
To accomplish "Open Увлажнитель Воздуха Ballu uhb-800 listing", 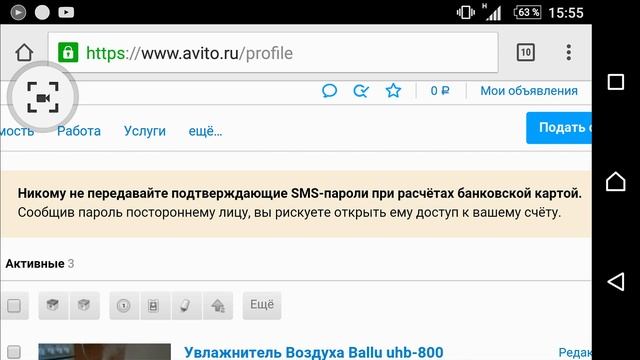I will 313,352.
